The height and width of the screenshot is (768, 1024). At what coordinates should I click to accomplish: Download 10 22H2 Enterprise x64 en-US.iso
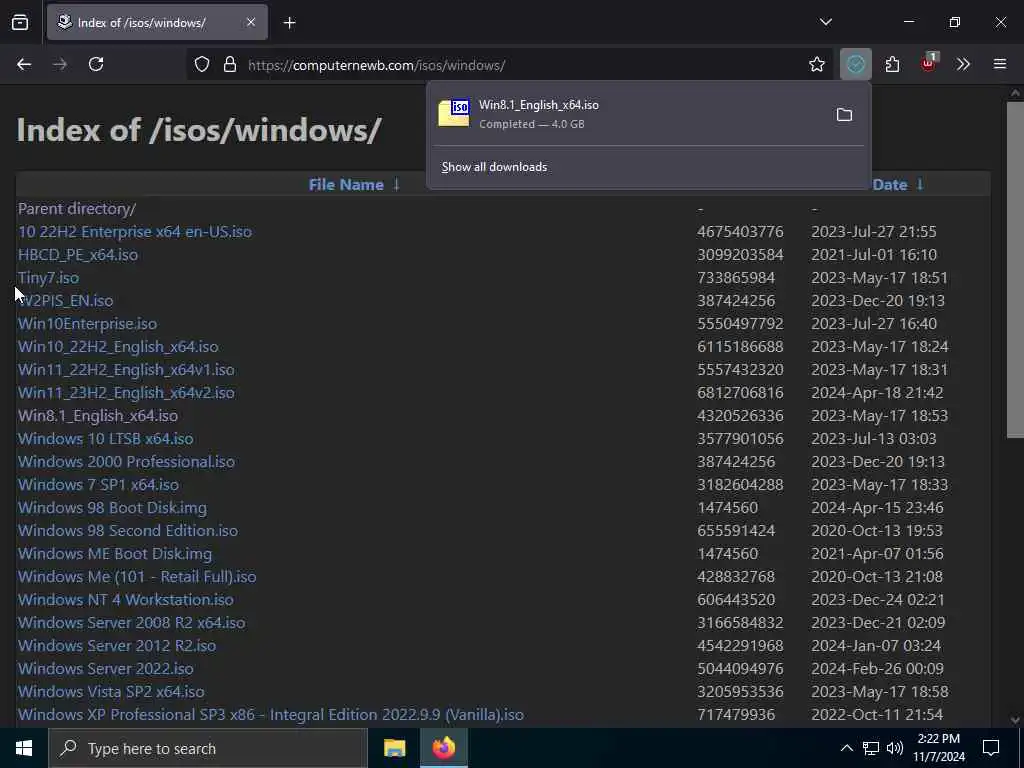point(135,232)
